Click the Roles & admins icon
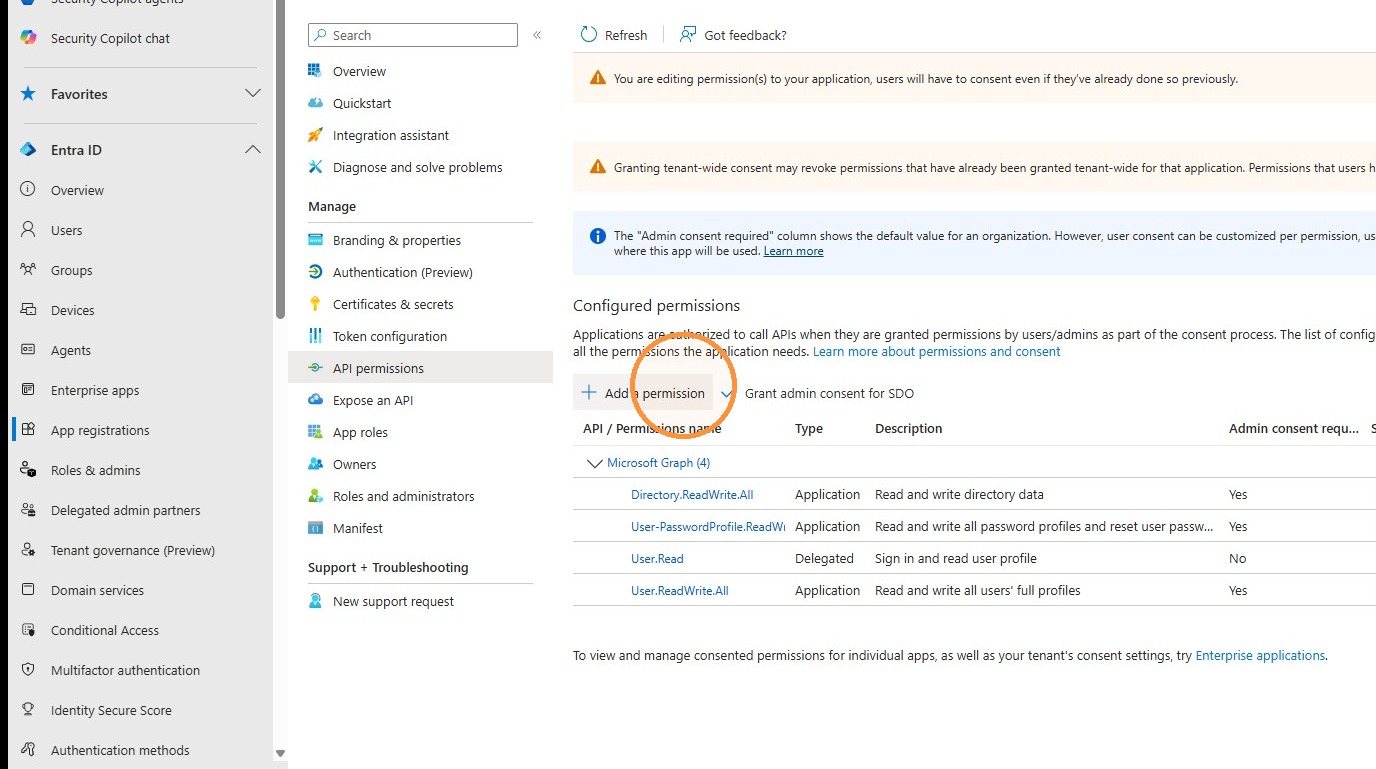 click(x=29, y=470)
